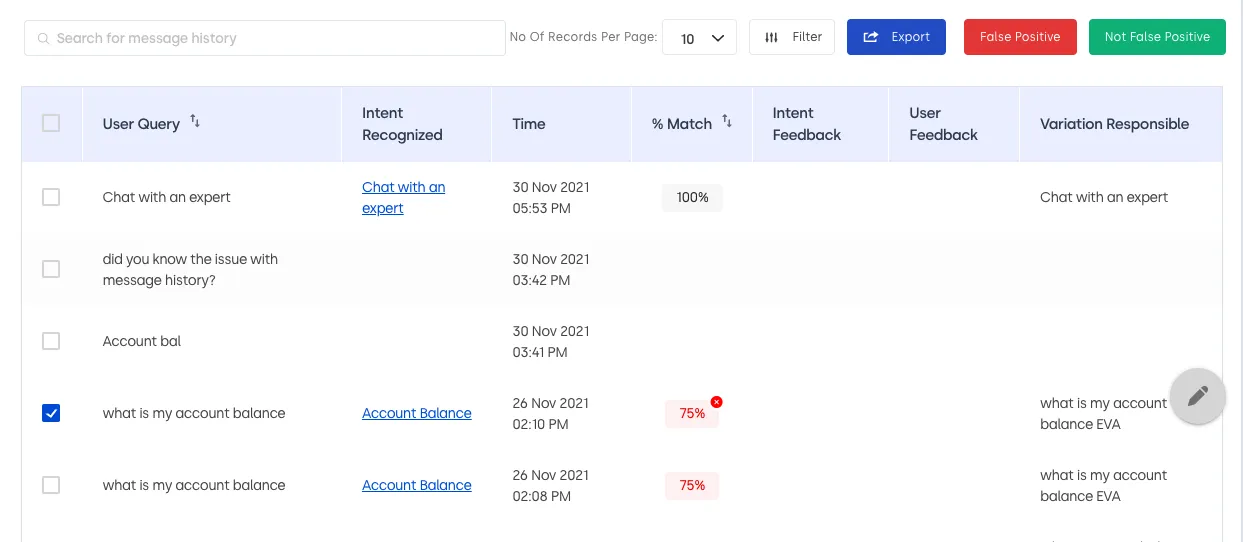The image size is (1243, 542).
Task: Toggle the select-all header checkbox
Action: [51, 123]
